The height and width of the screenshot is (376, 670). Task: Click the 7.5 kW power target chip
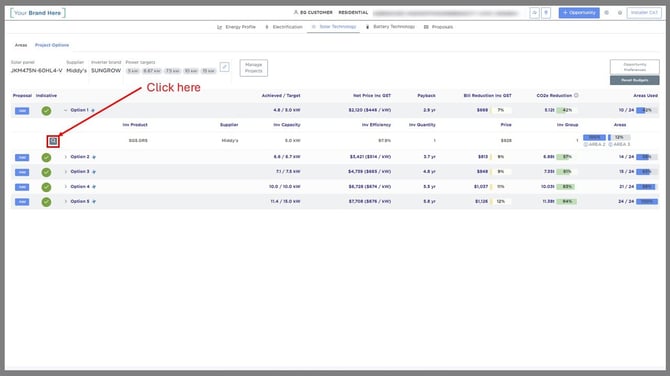[173, 71]
